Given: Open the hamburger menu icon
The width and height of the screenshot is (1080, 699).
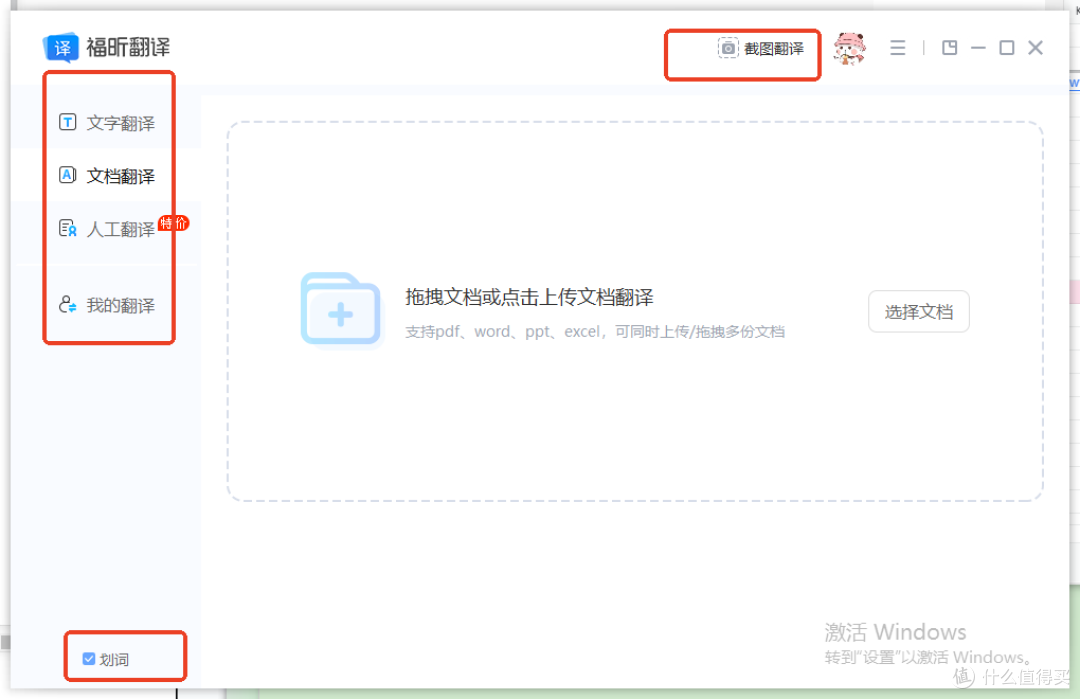Looking at the screenshot, I should point(897,48).
